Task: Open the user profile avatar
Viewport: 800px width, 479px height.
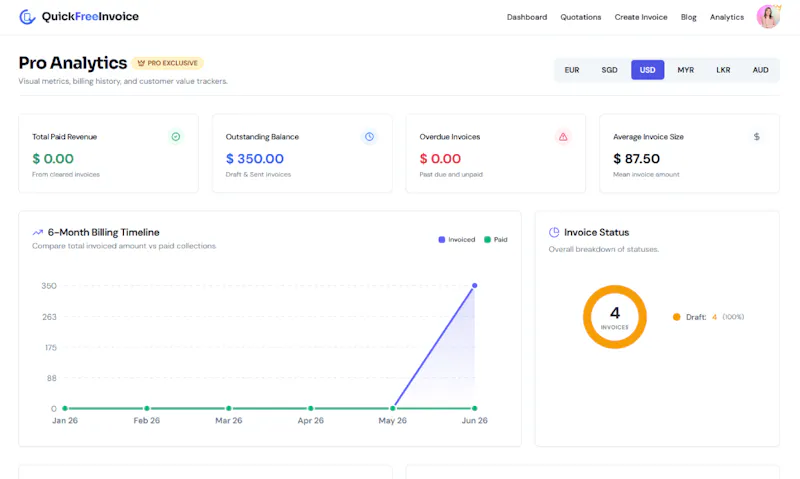Action: point(768,17)
